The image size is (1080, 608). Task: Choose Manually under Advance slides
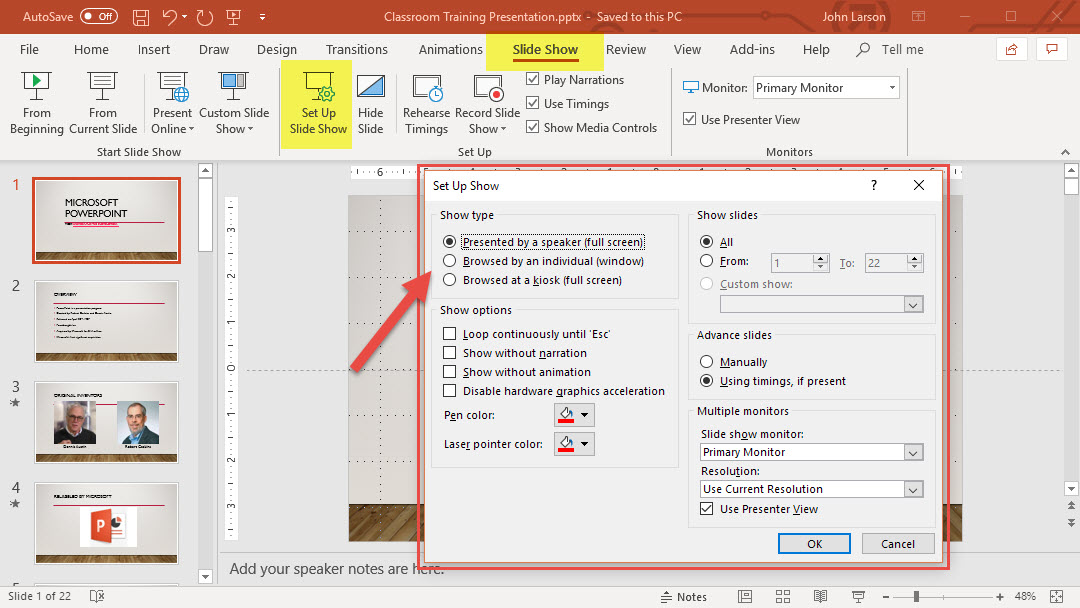[x=707, y=362]
